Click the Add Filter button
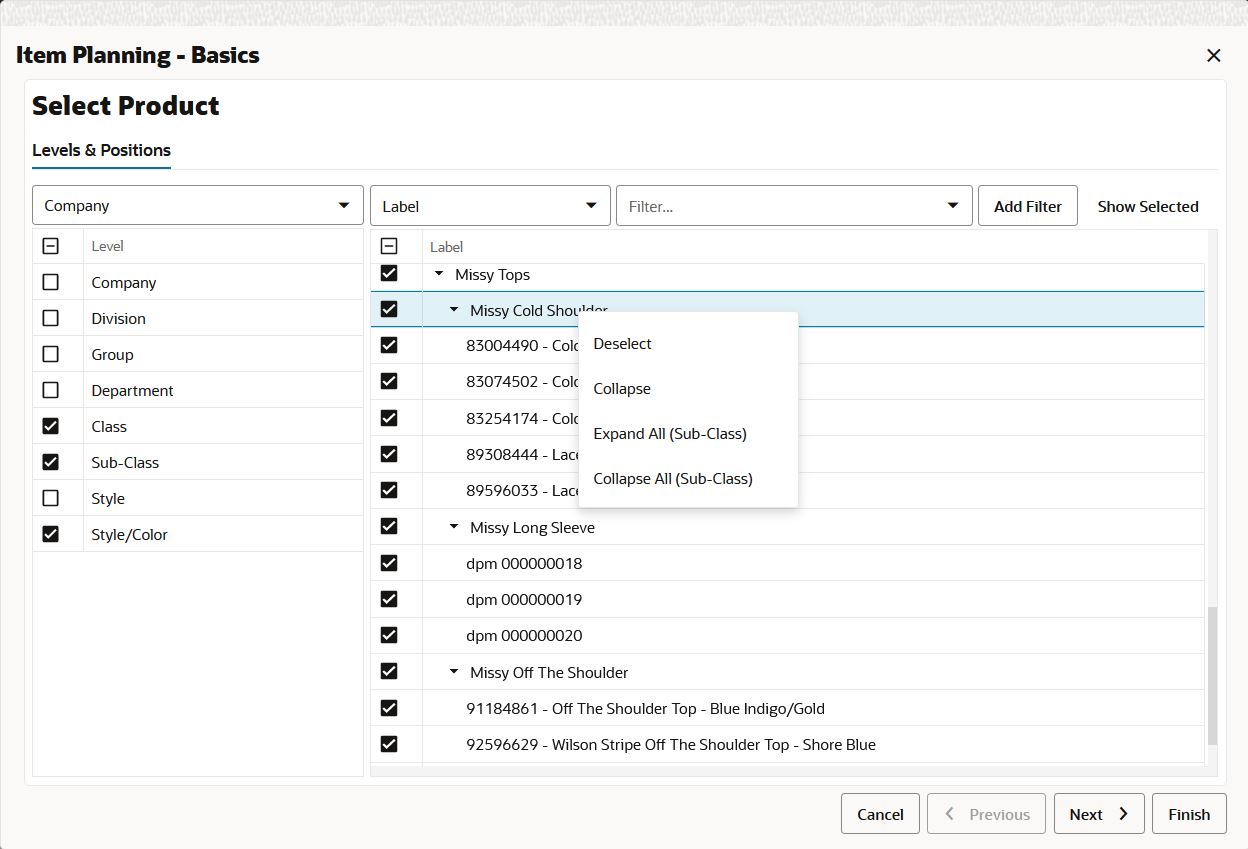This screenshot has width=1248, height=849. pyautogui.click(x=1028, y=206)
